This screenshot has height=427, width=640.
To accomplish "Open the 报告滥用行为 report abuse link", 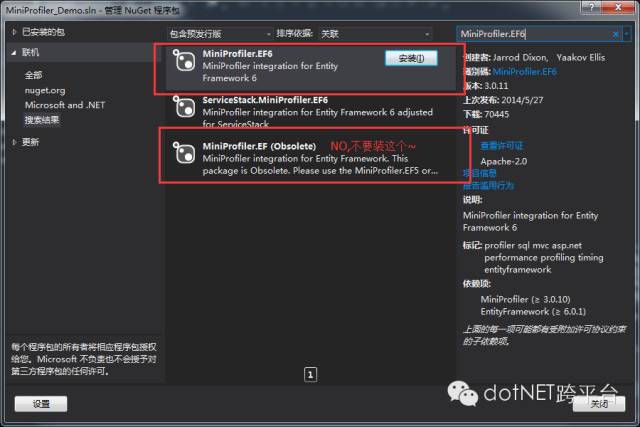I will click(x=488, y=186).
